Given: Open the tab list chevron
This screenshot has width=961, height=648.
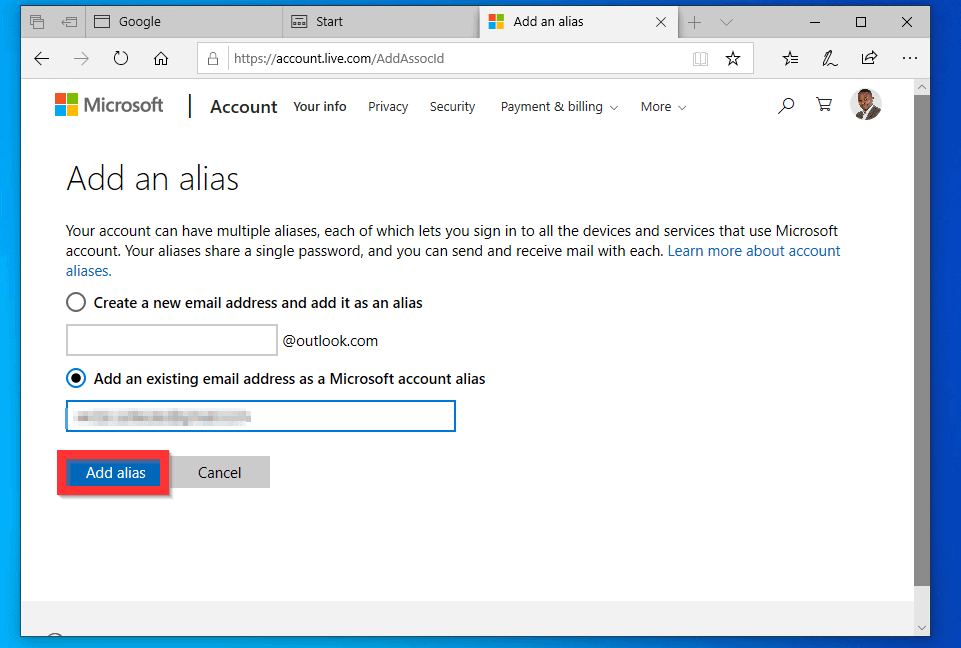Looking at the screenshot, I should pyautogui.click(x=727, y=22).
